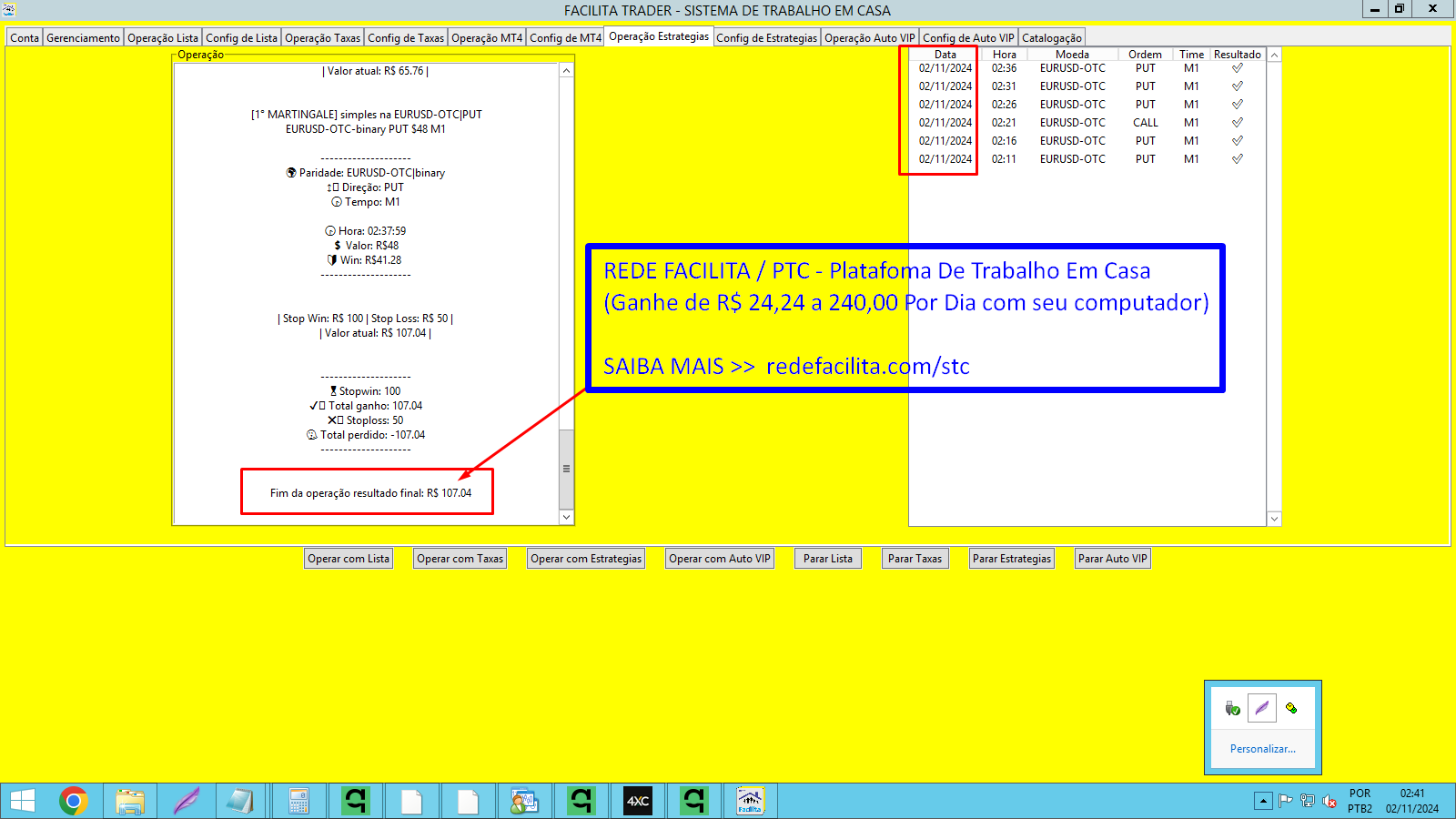Open the Operação Lista tab

[x=163, y=38]
